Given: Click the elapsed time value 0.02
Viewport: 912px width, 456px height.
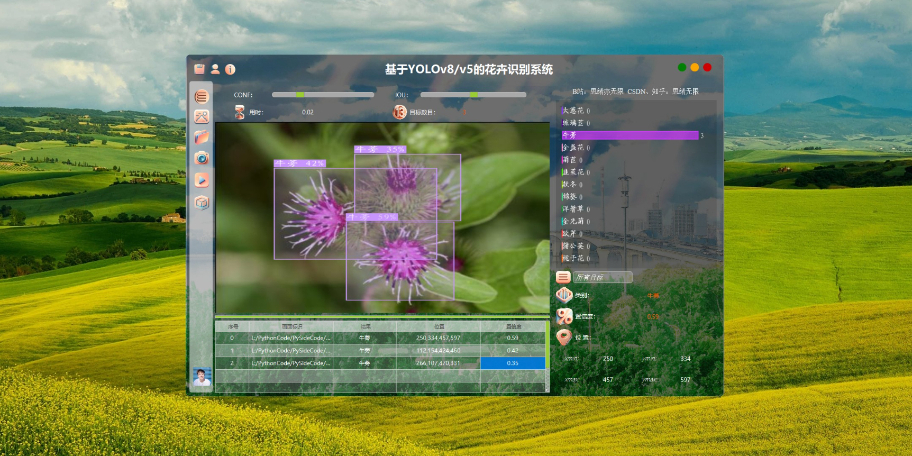Looking at the screenshot, I should point(308,112).
